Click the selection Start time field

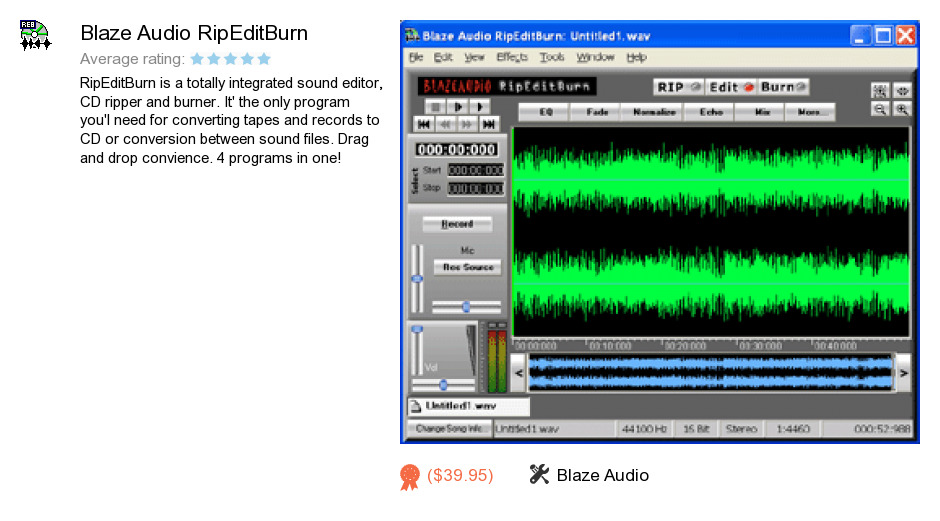click(x=477, y=170)
